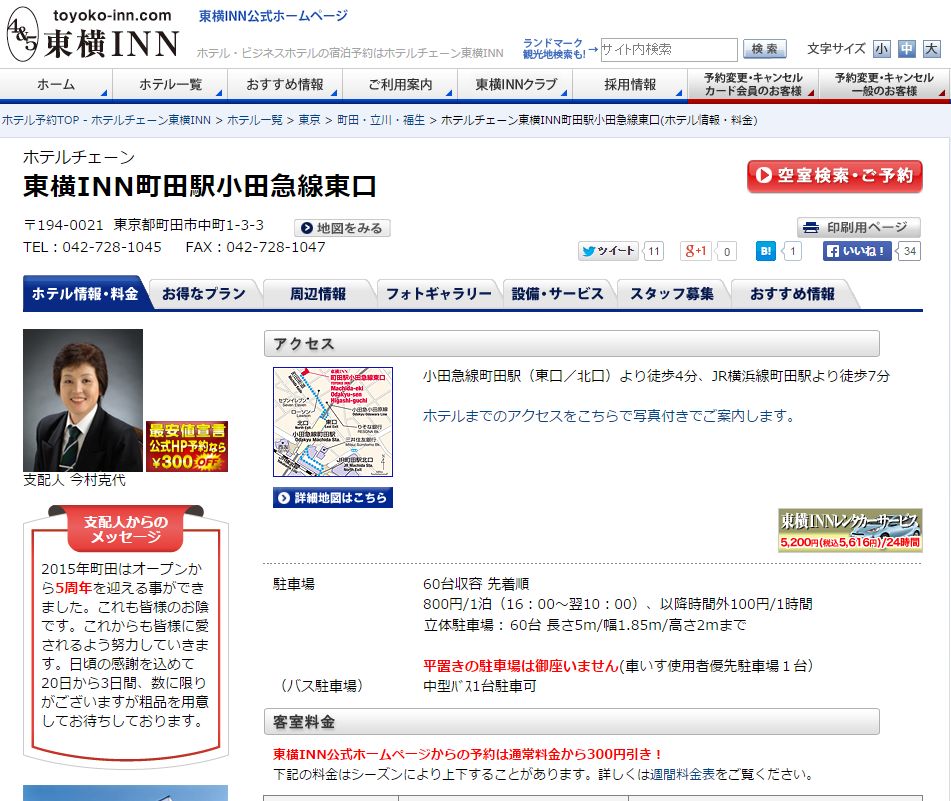The image size is (951, 801).
Task: Click the tweet count 11 bubble
Action: (653, 251)
